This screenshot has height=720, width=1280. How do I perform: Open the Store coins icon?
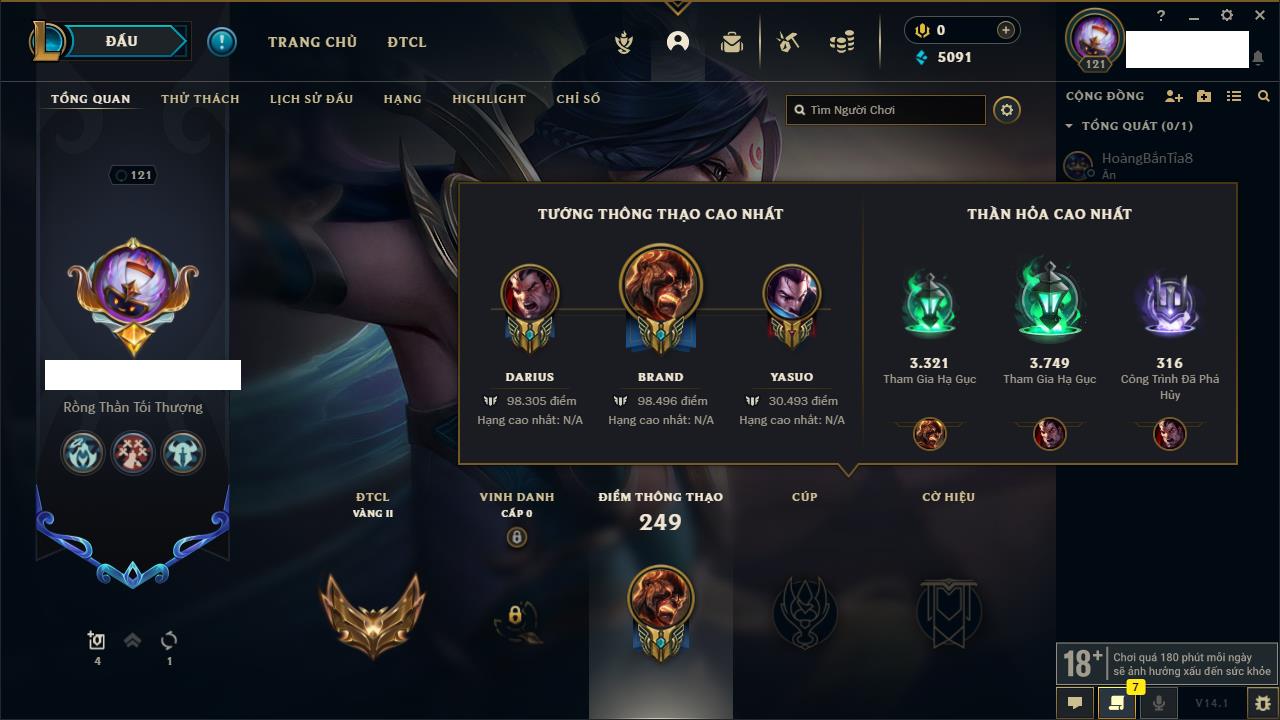[842, 42]
